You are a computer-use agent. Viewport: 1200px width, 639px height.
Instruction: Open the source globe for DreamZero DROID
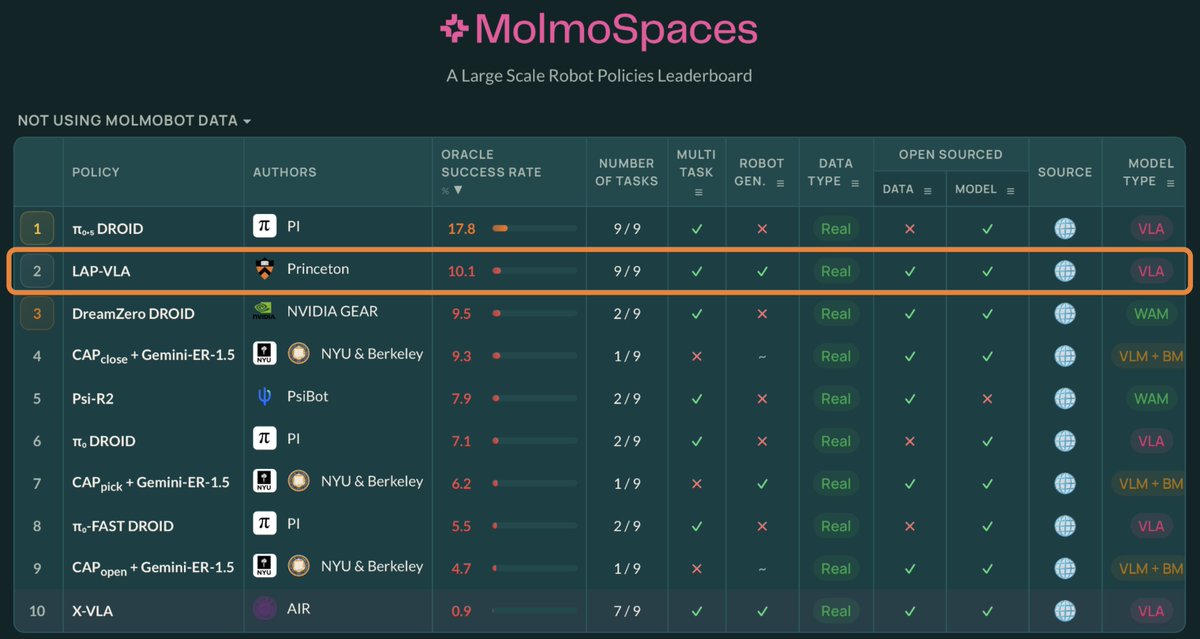(1065, 314)
